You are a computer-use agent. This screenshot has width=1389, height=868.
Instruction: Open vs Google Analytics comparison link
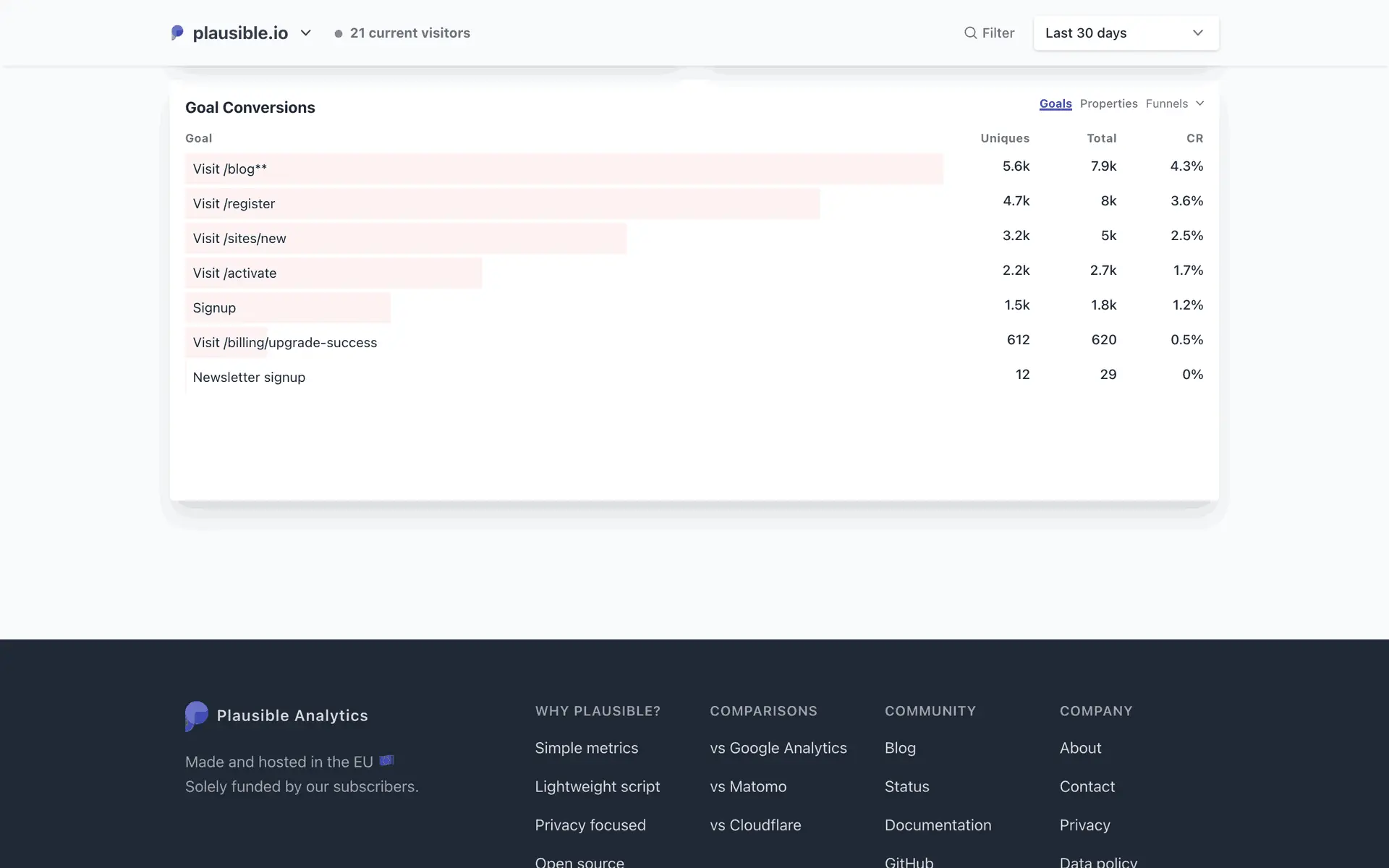click(x=778, y=748)
